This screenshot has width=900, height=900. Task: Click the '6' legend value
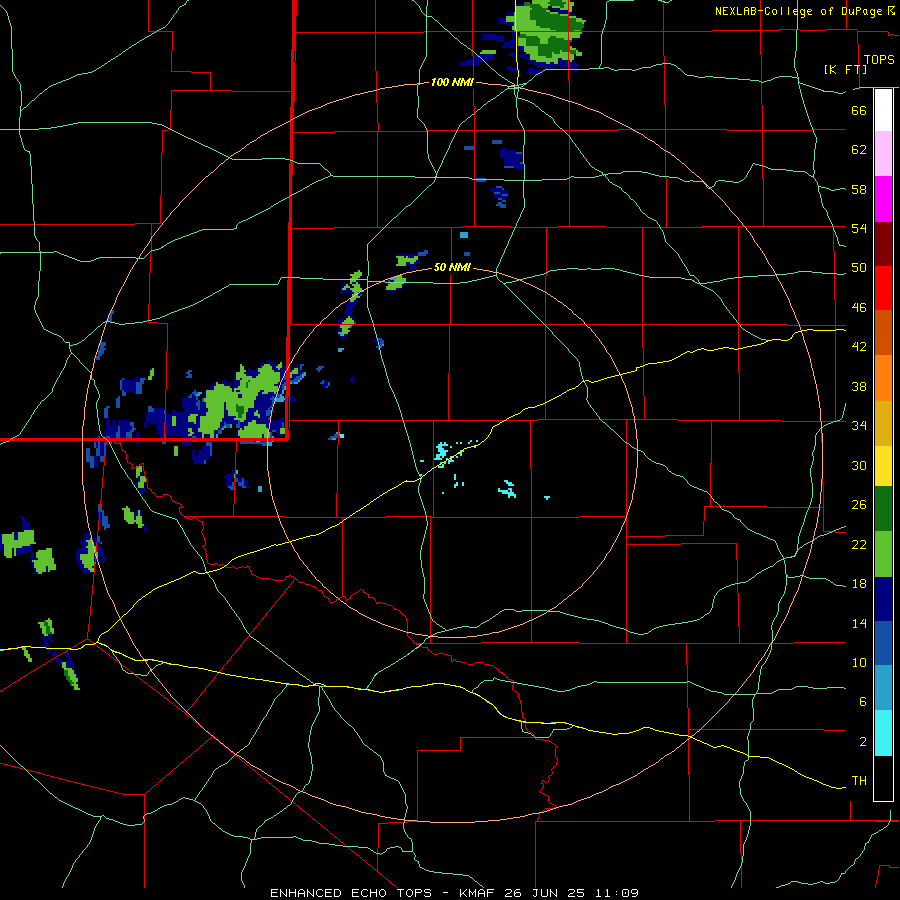862,702
